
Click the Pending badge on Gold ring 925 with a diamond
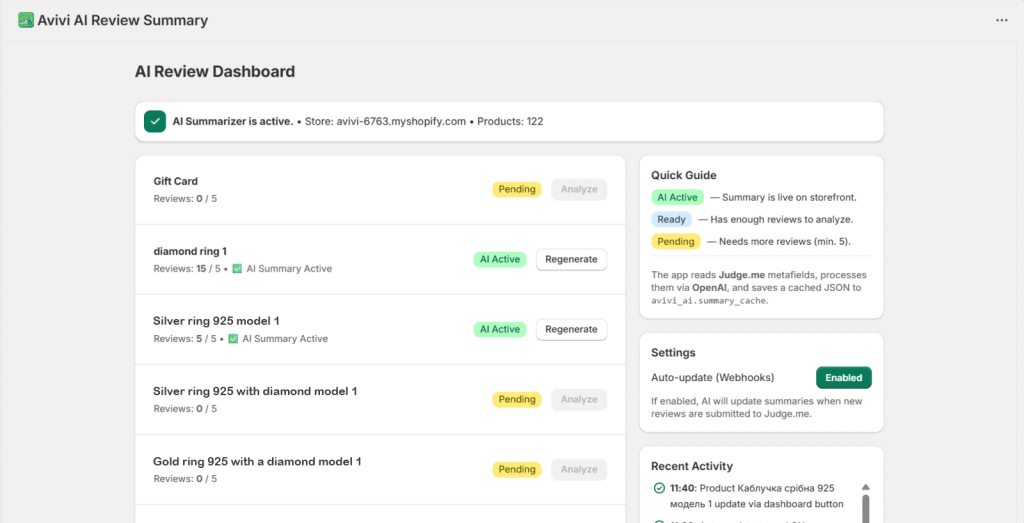(517, 469)
